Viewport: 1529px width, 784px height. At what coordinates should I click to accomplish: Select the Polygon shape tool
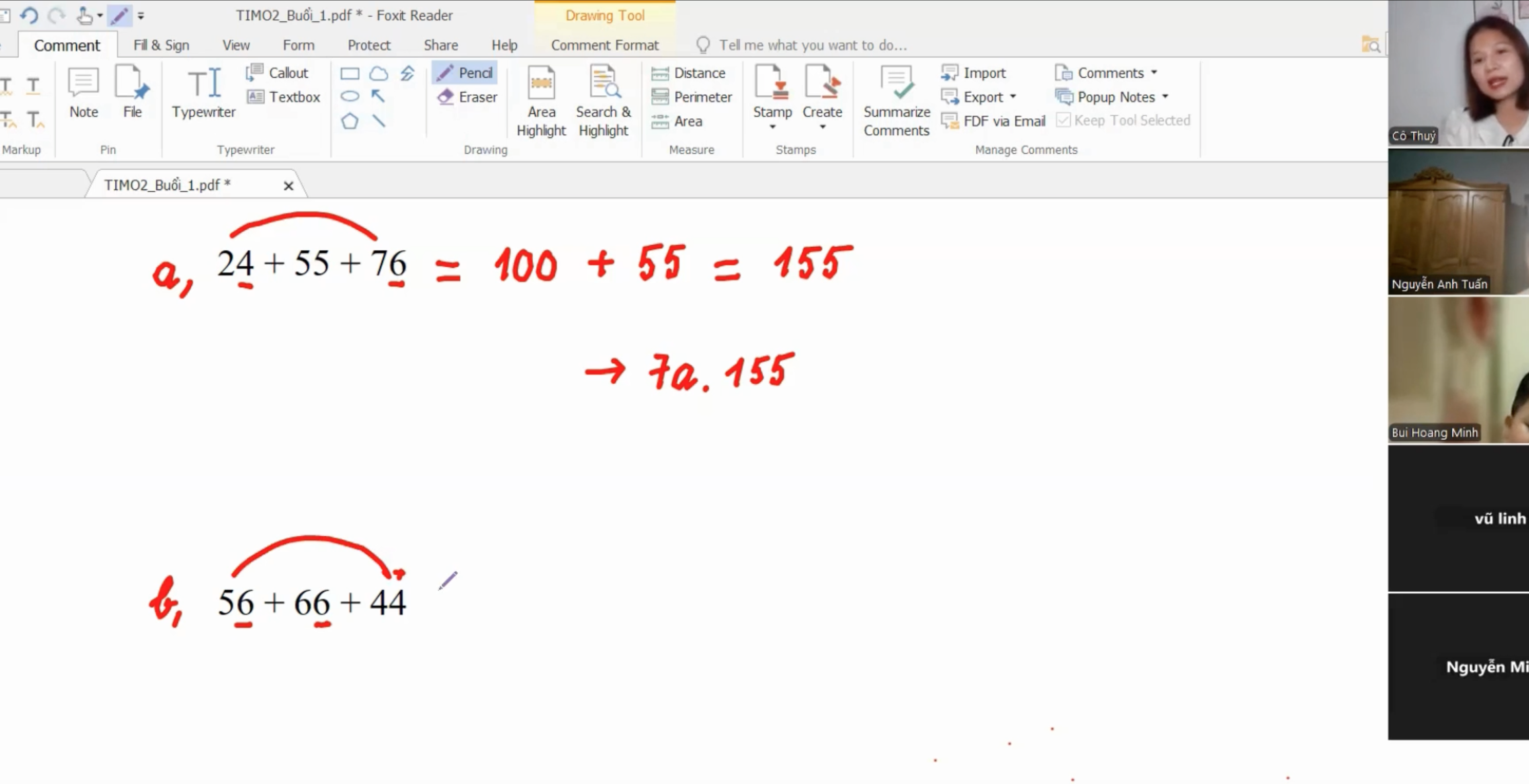(x=350, y=121)
